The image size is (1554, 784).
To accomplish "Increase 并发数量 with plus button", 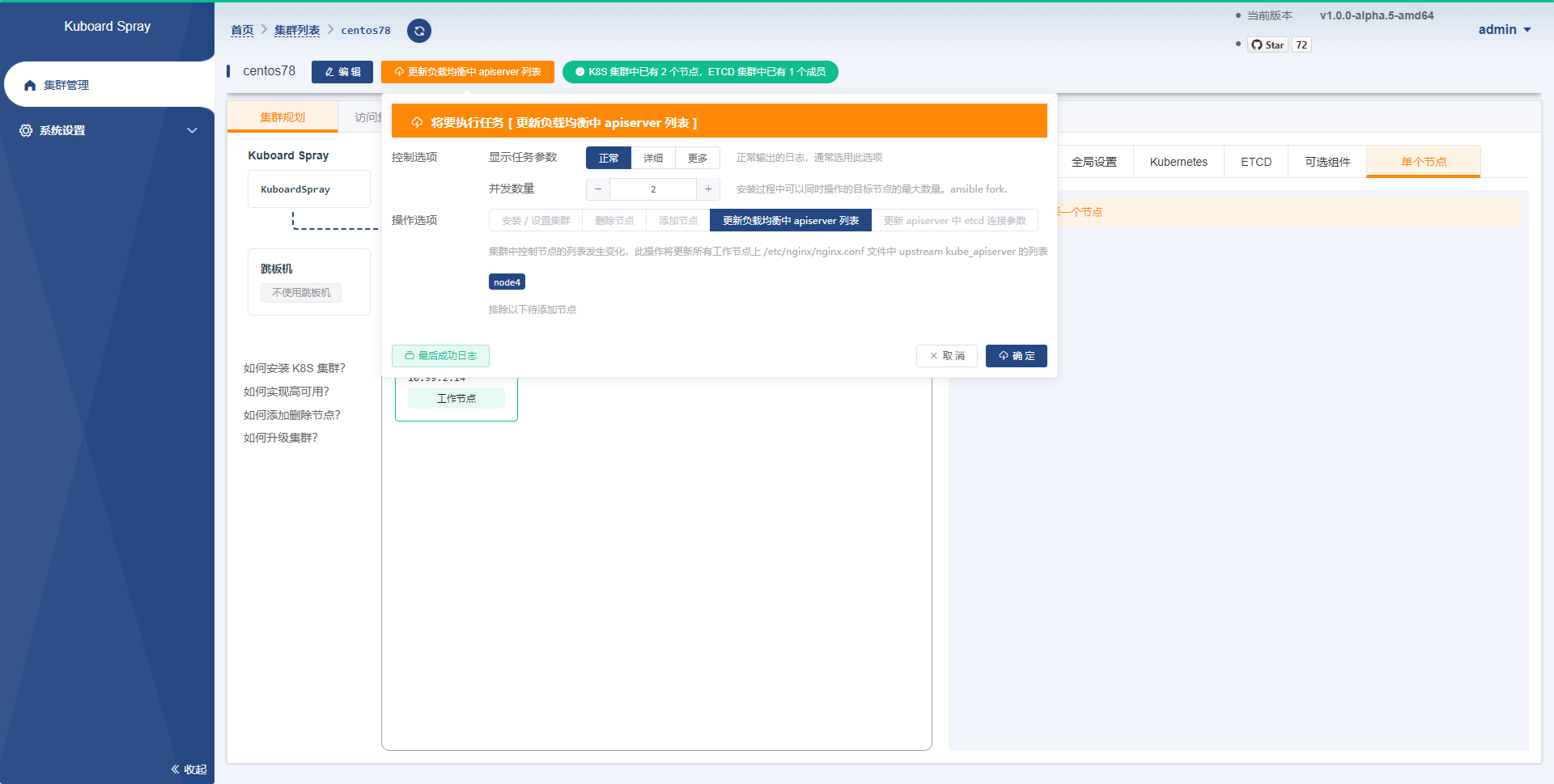I will tap(708, 189).
